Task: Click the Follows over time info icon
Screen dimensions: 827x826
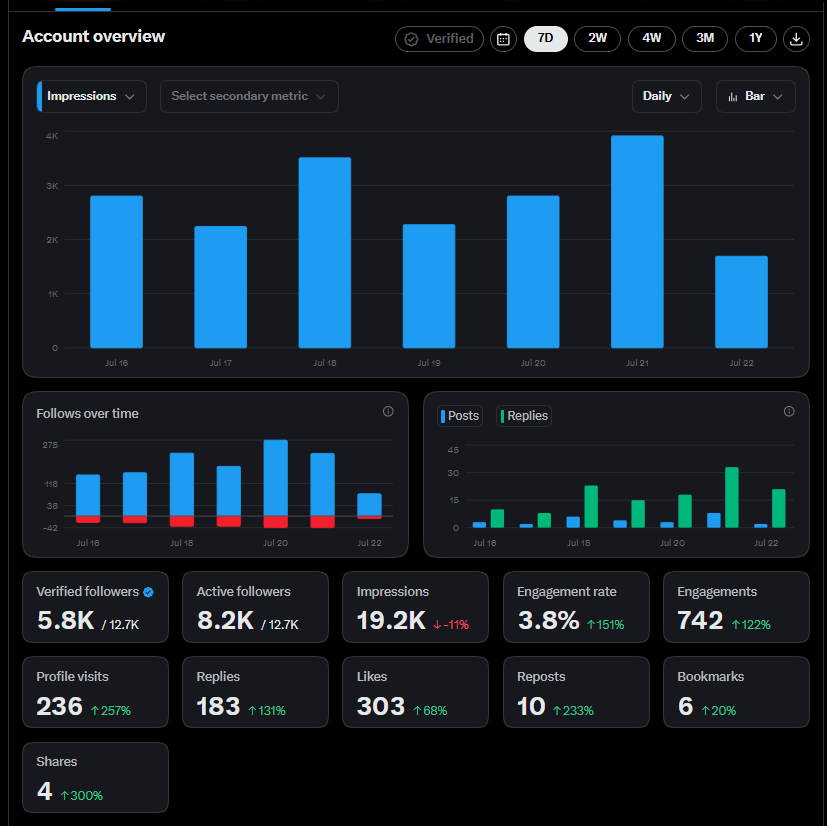Action: tap(388, 411)
